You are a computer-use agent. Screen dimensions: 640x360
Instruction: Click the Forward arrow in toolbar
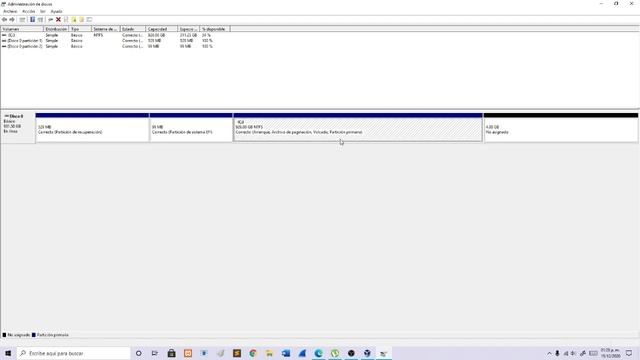click(x=12, y=20)
